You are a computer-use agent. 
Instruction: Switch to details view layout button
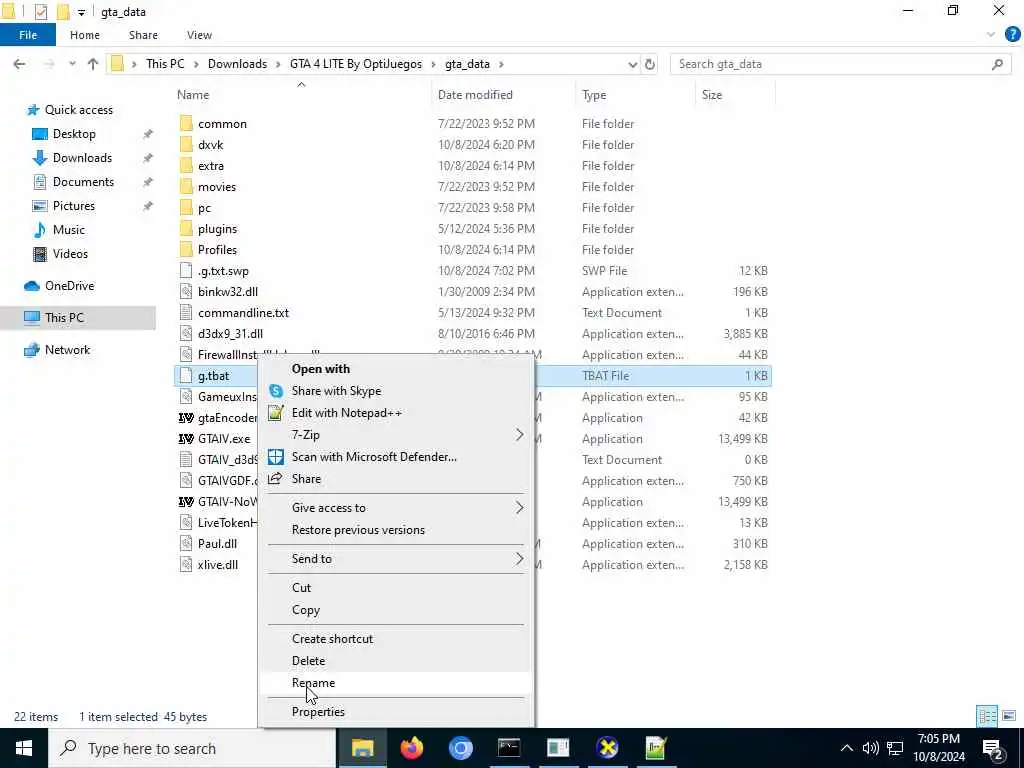tap(987, 716)
